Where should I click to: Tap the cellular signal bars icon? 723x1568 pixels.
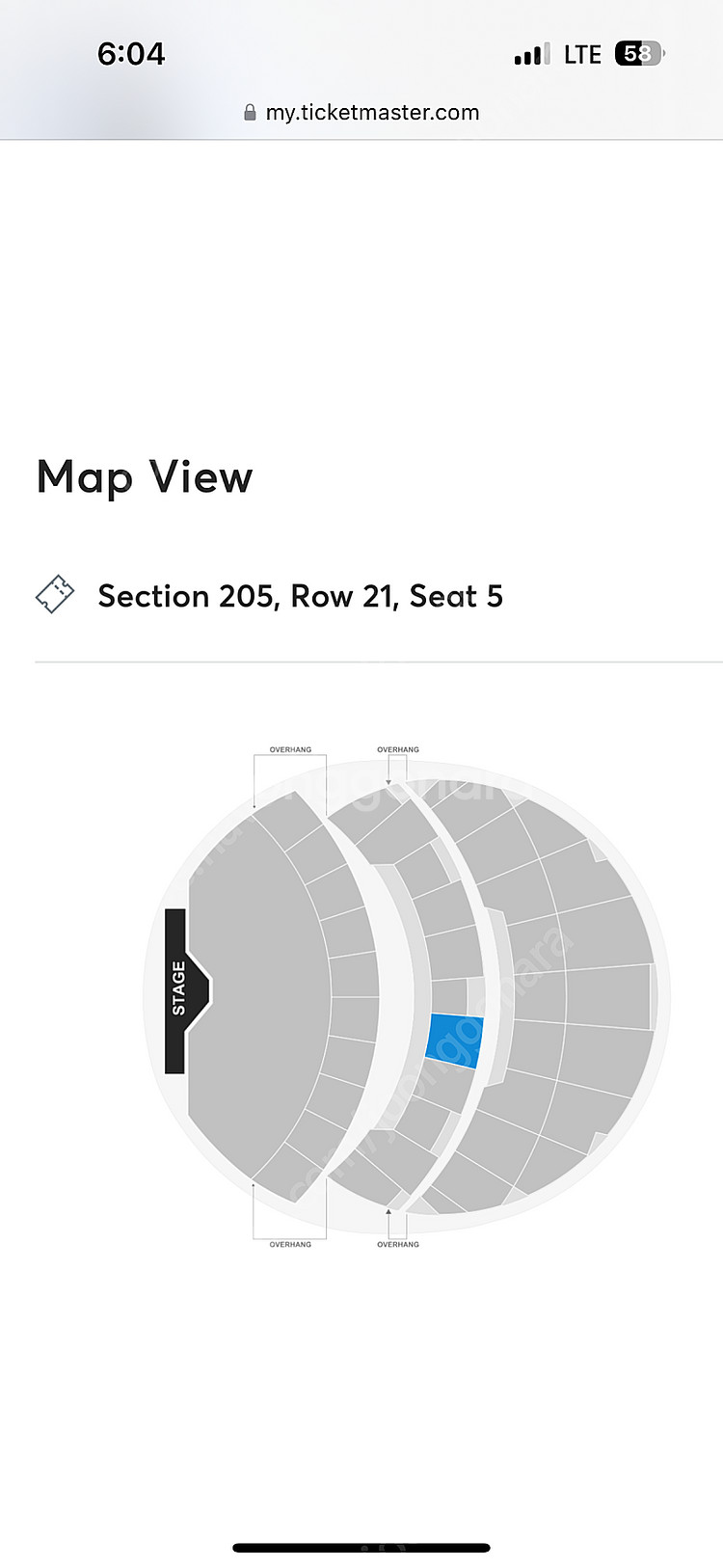click(x=531, y=54)
